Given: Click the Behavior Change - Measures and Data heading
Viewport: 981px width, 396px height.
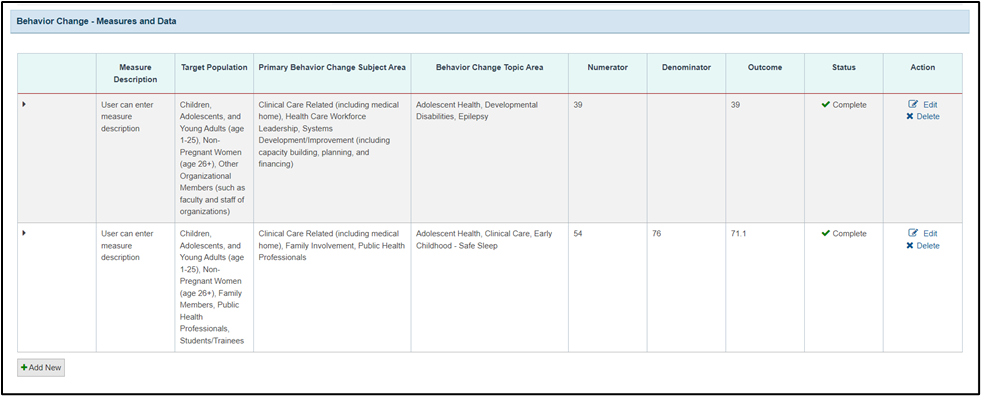Looking at the screenshot, I should [96, 21].
